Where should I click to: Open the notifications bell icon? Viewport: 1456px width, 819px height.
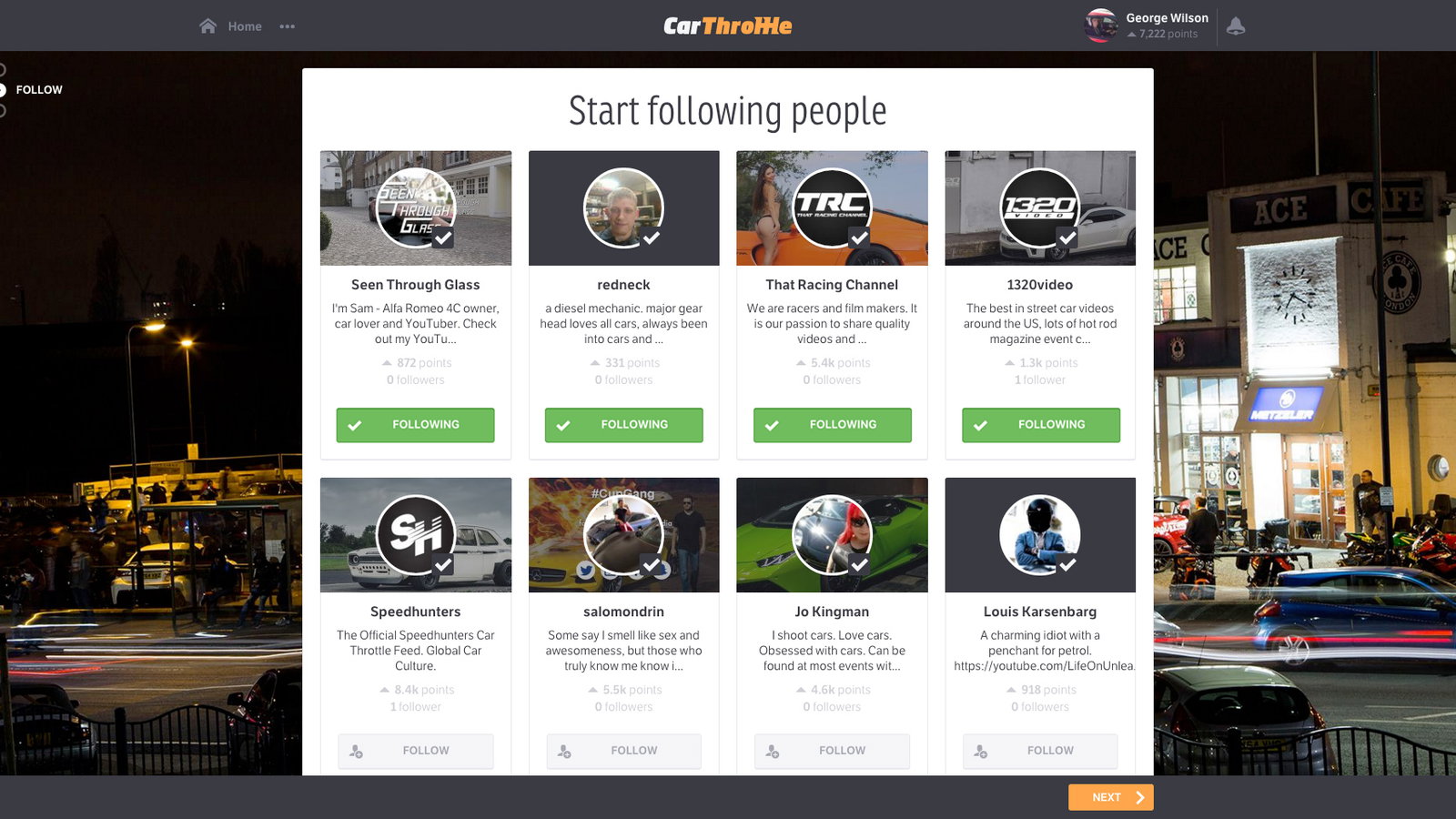1235,26
